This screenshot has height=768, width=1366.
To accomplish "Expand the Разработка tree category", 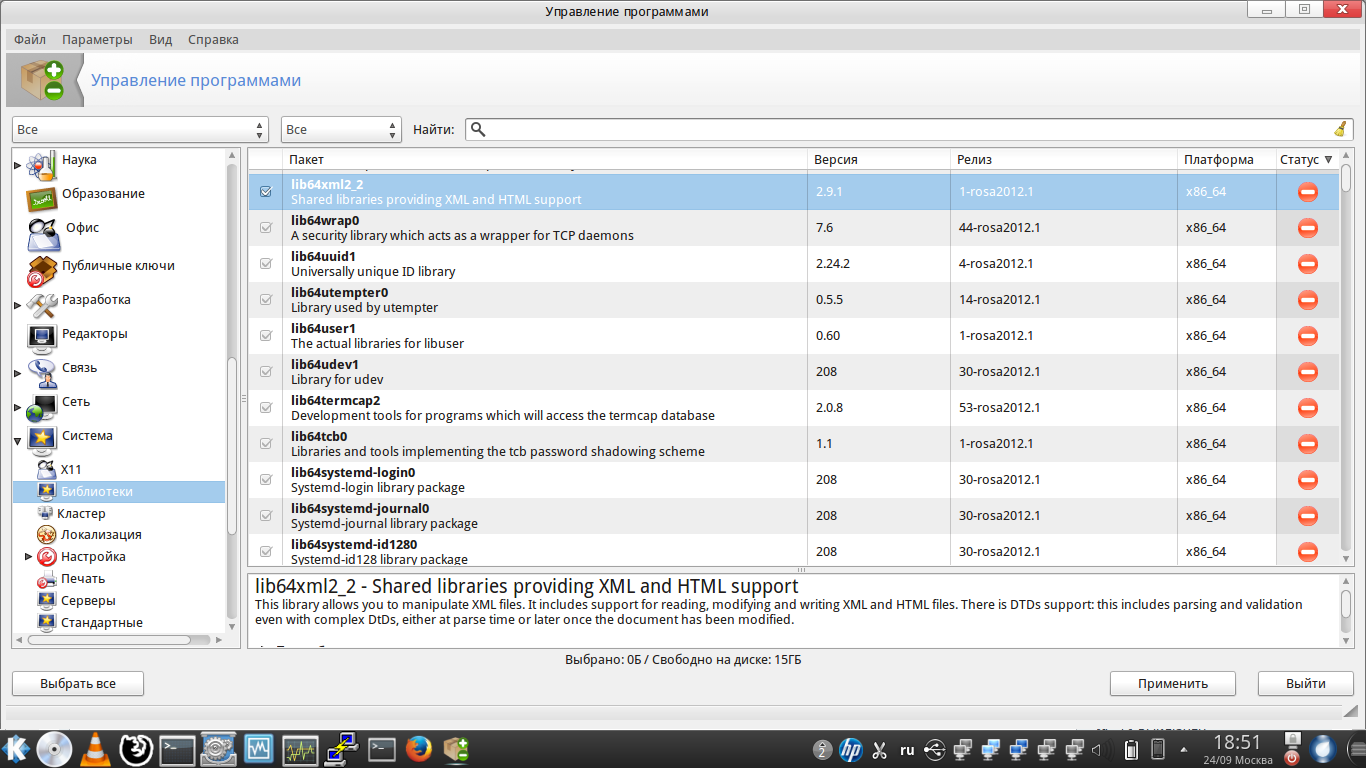I will [18, 303].
